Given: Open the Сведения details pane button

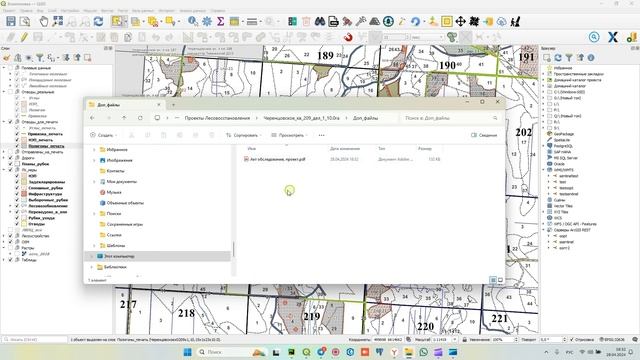Looking at the screenshot, I should click(x=484, y=135).
